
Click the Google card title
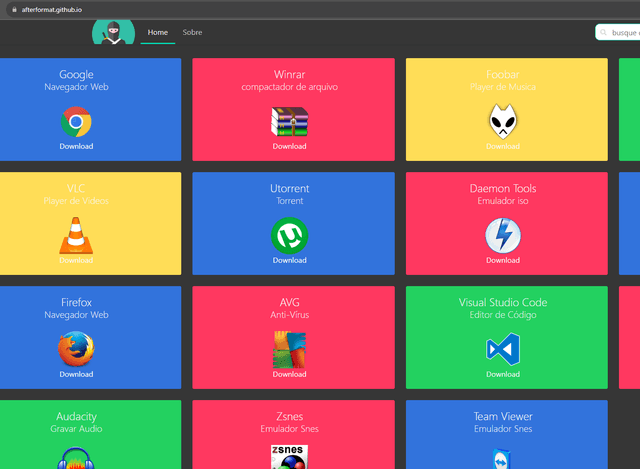76,74
